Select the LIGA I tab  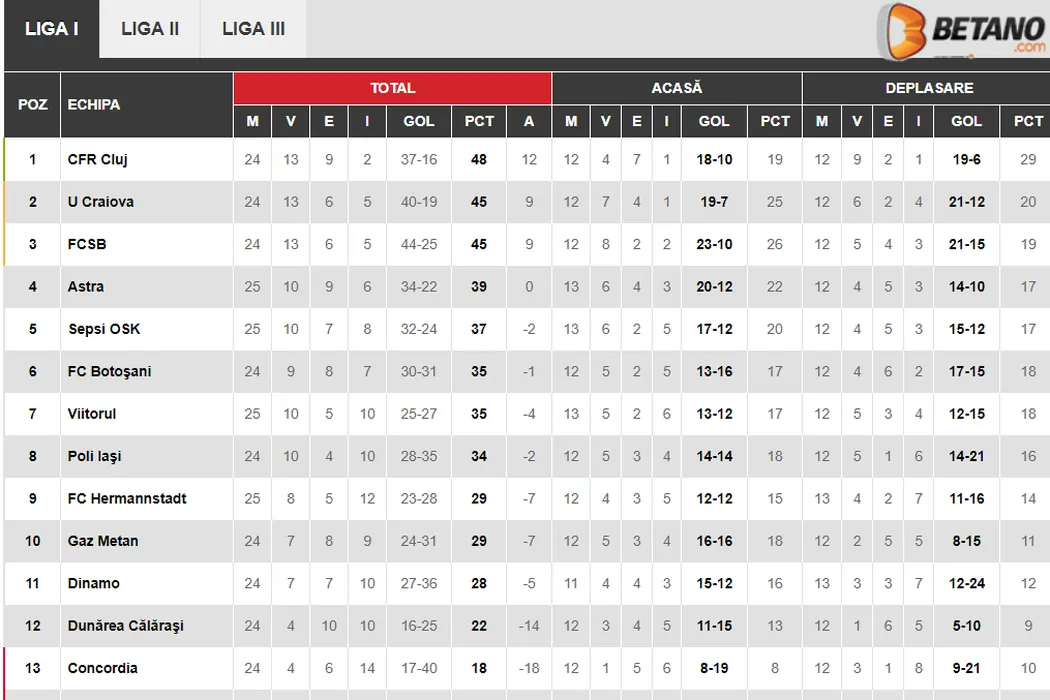52,29
